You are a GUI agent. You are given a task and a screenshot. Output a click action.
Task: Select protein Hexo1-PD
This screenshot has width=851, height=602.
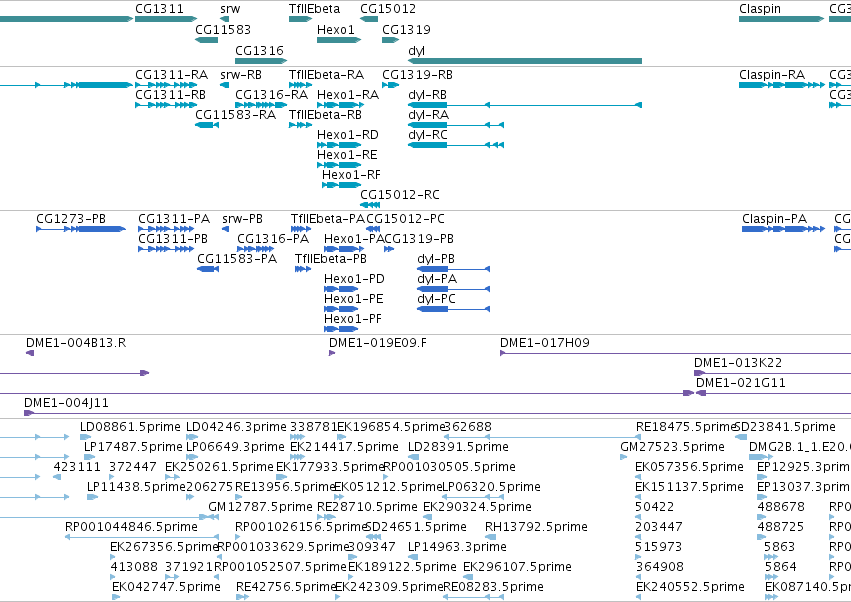(354, 279)
